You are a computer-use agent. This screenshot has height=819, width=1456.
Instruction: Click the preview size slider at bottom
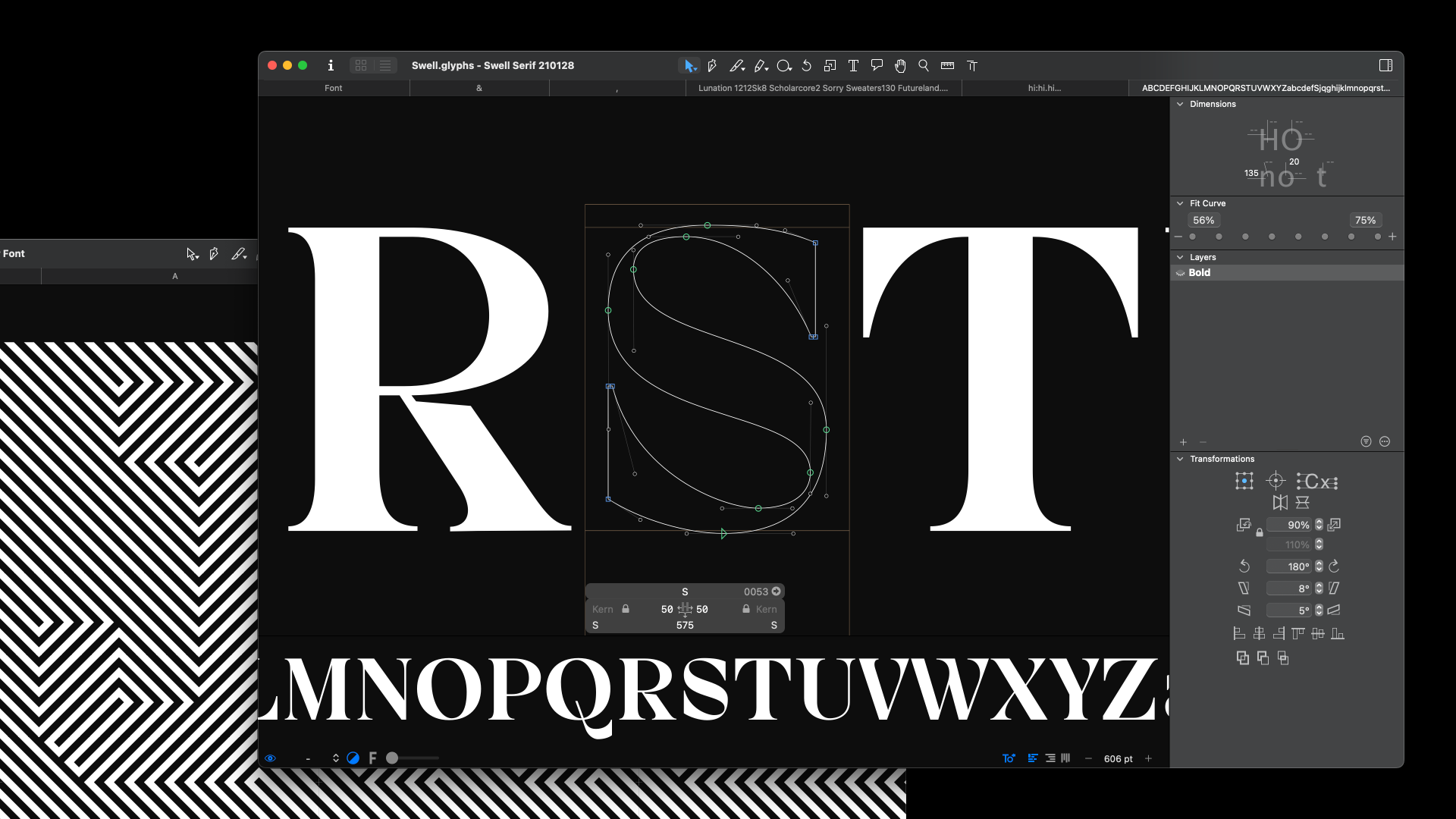point(393,758)
